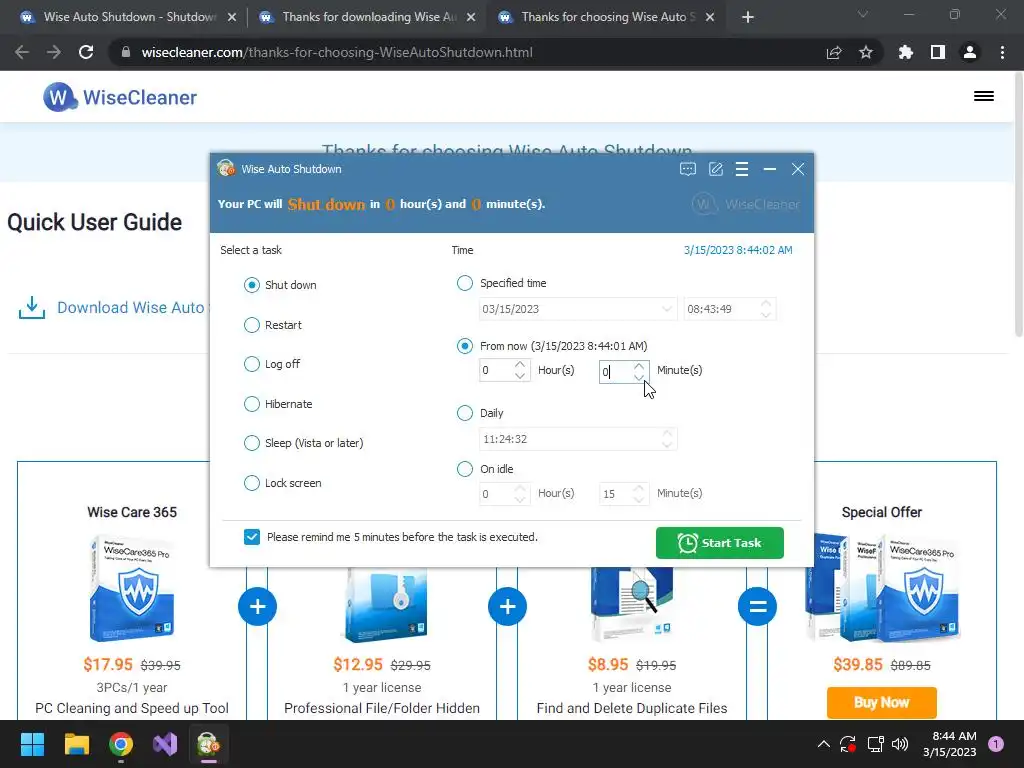Open a new browser tab
The width and height of the screenshot is (1024, 768).
(x=748, y=17)
